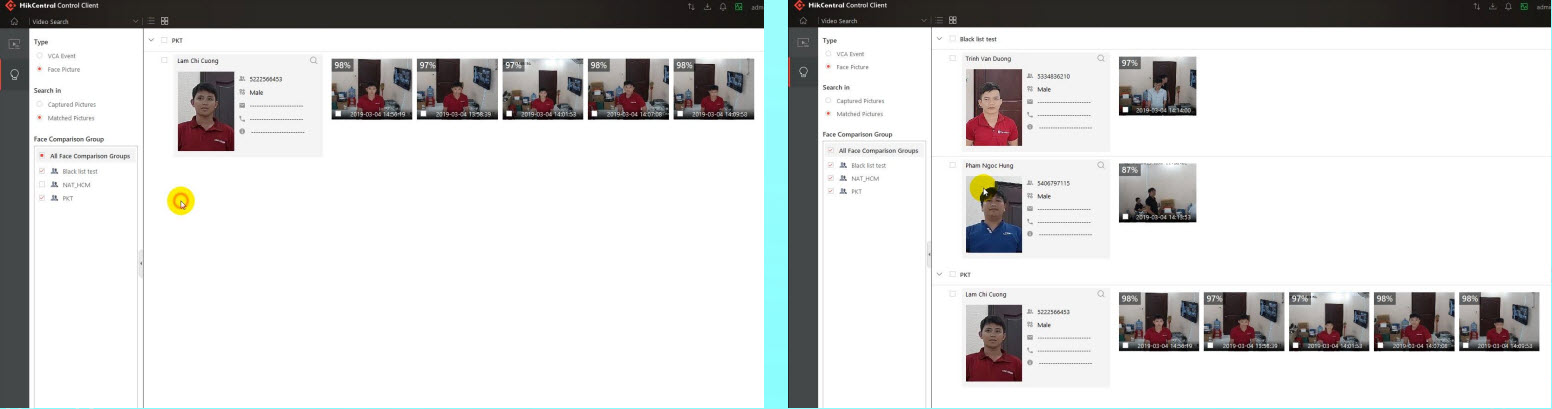The width and height of the screenshot is (1552, 409).
Task: Collapse PKT results group in left window
Action: (x=151, y=41)
